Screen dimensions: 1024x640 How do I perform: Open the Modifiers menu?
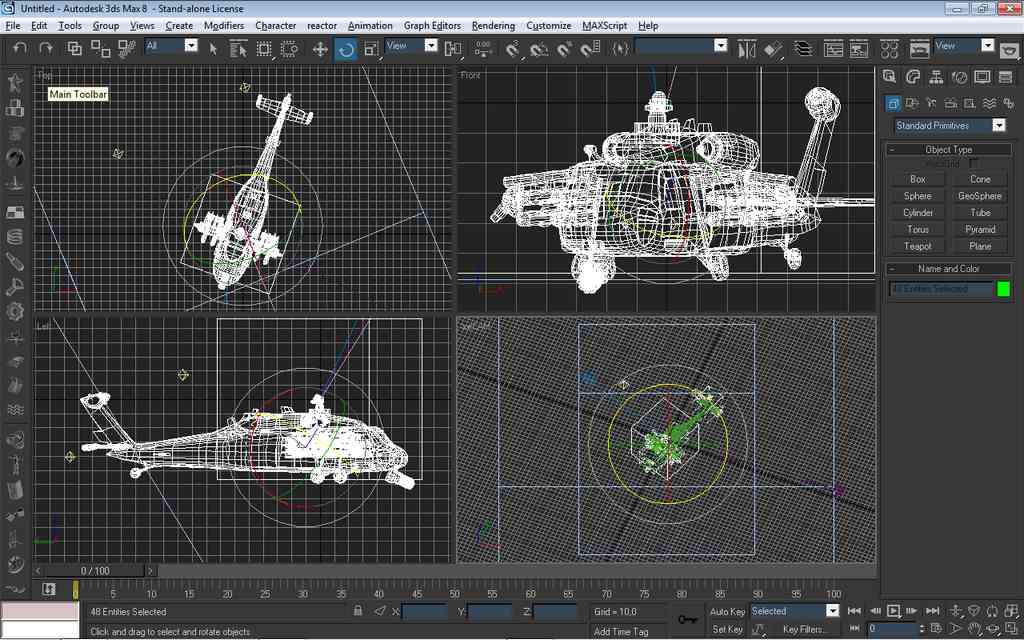(223, 25)
